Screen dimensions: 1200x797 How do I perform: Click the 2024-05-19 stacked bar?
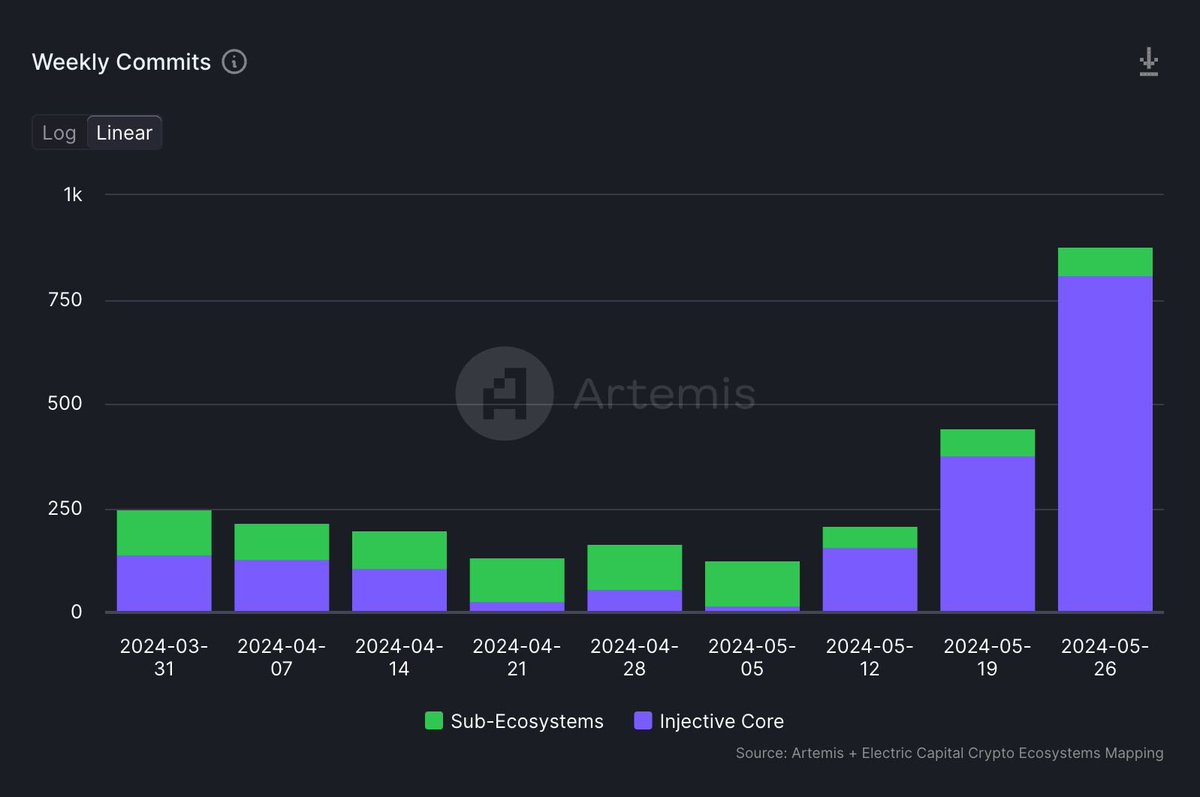[987, 520]
